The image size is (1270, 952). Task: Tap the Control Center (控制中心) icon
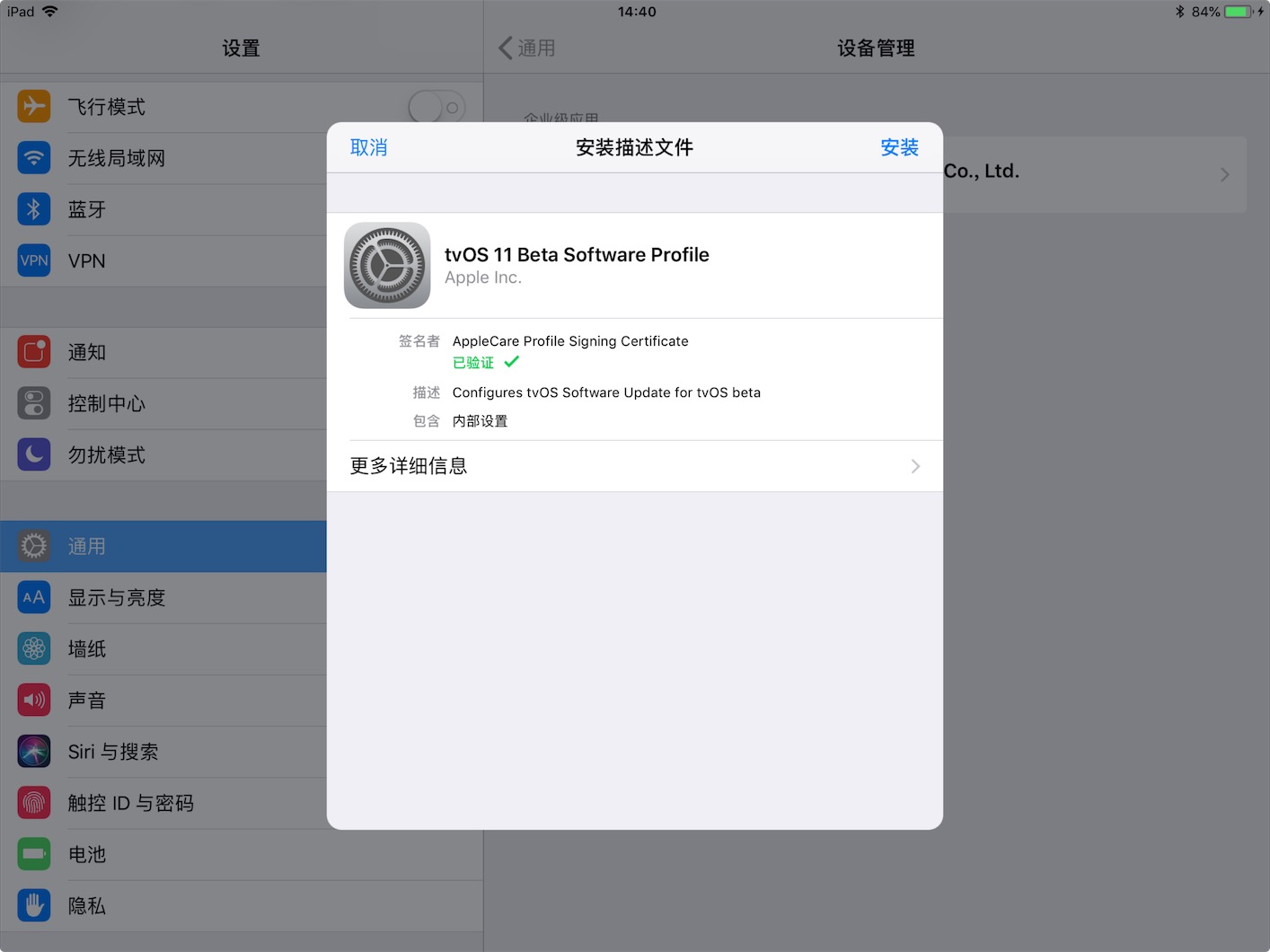pos(34,403)
